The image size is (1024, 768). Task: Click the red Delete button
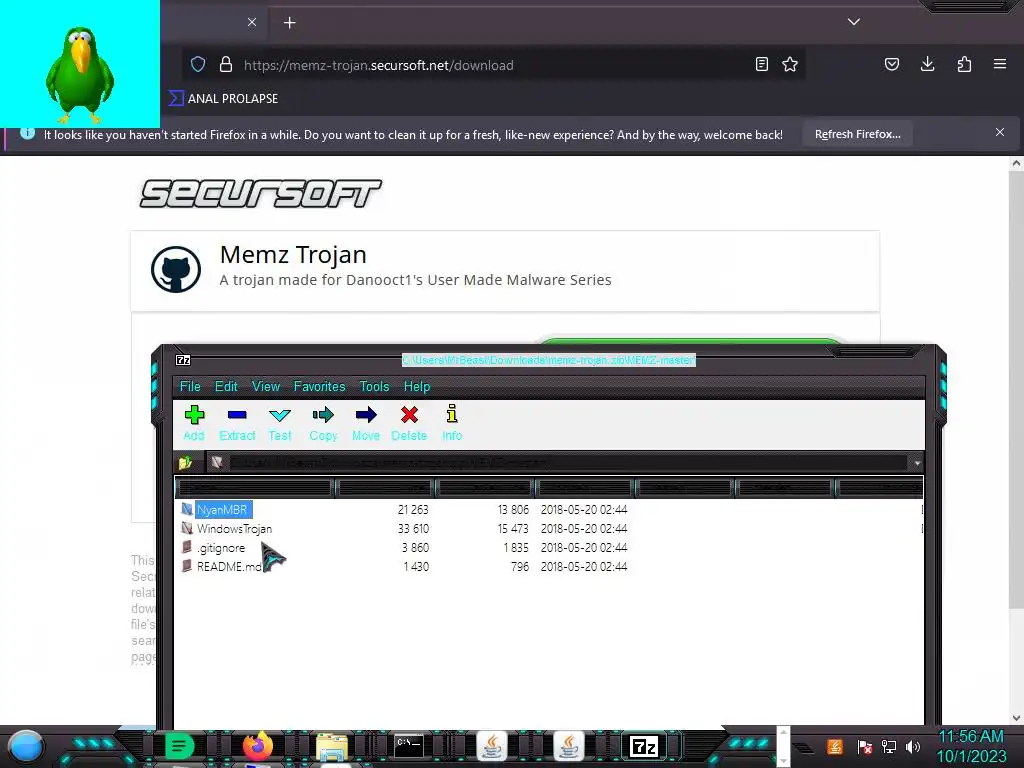(409, 423)
